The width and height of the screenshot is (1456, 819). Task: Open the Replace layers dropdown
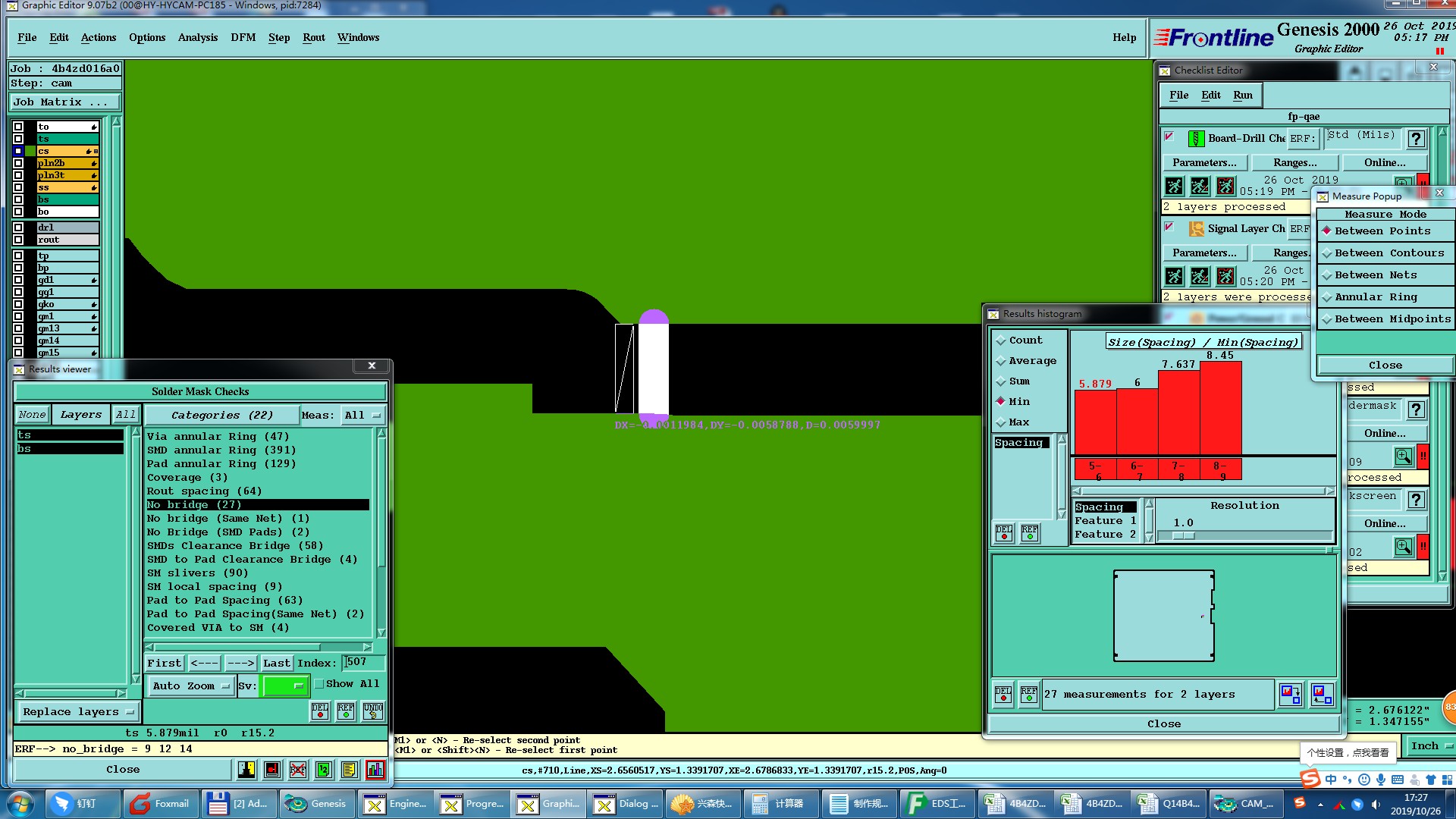tap(78, 712)
